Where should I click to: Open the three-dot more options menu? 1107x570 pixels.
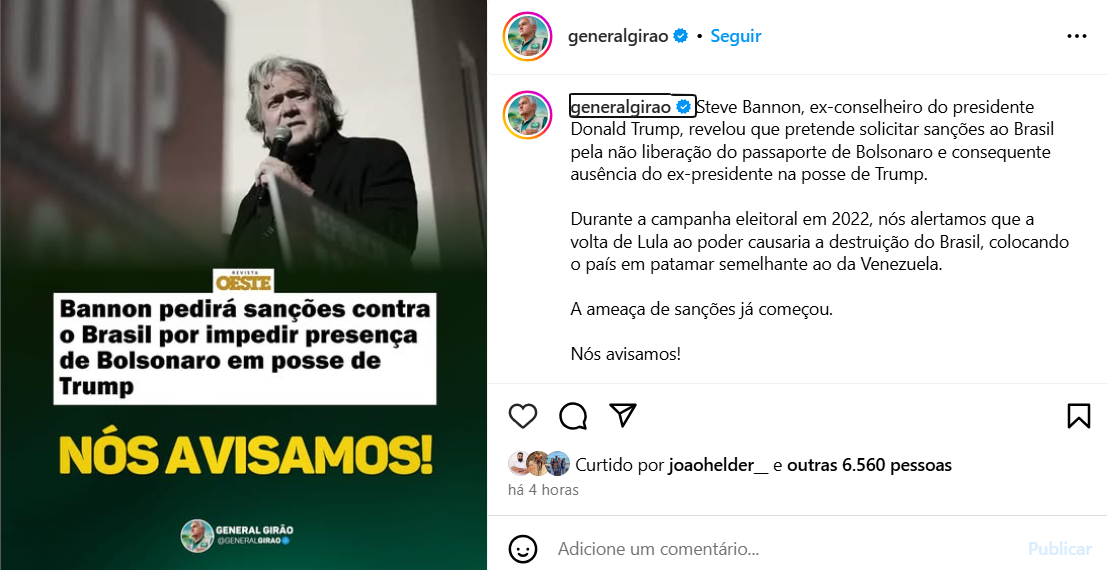[1077, 36]
